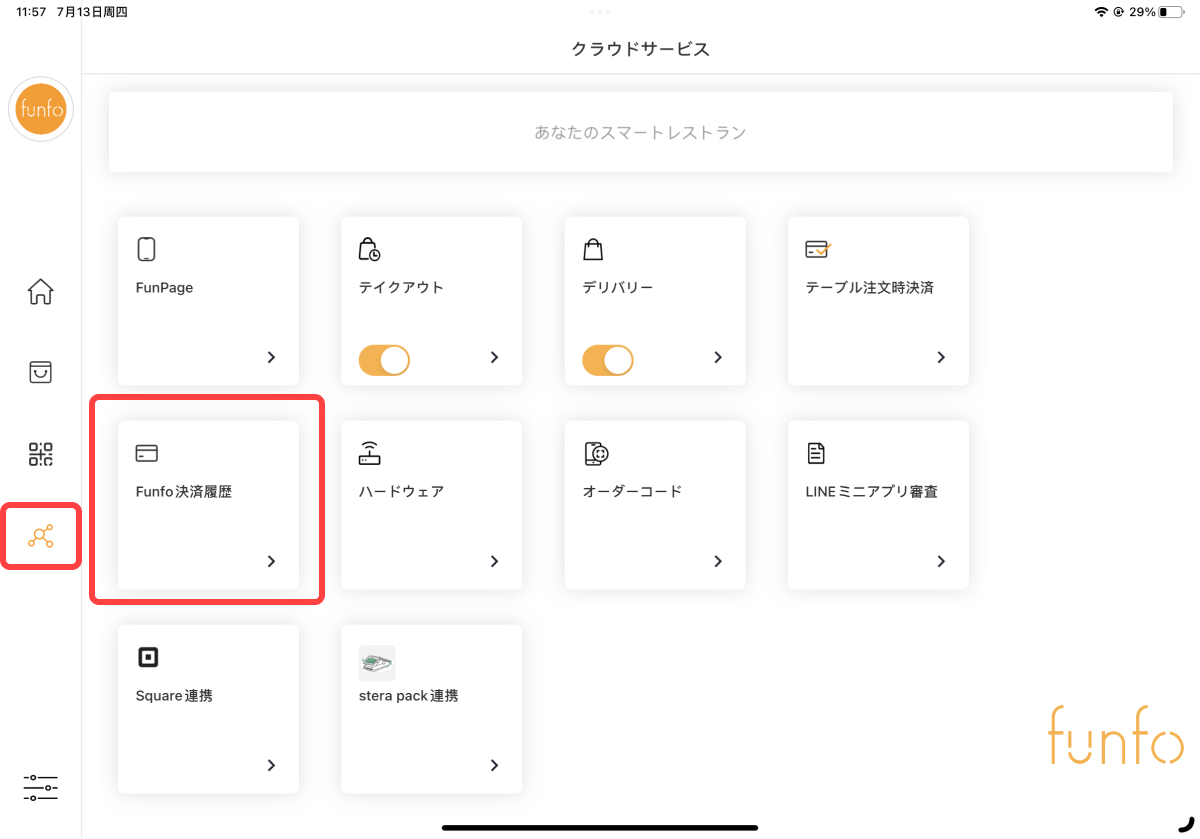Click the テーブル注文時決済 card label
Screen dimensions: 1200x839
coord(869,287)
